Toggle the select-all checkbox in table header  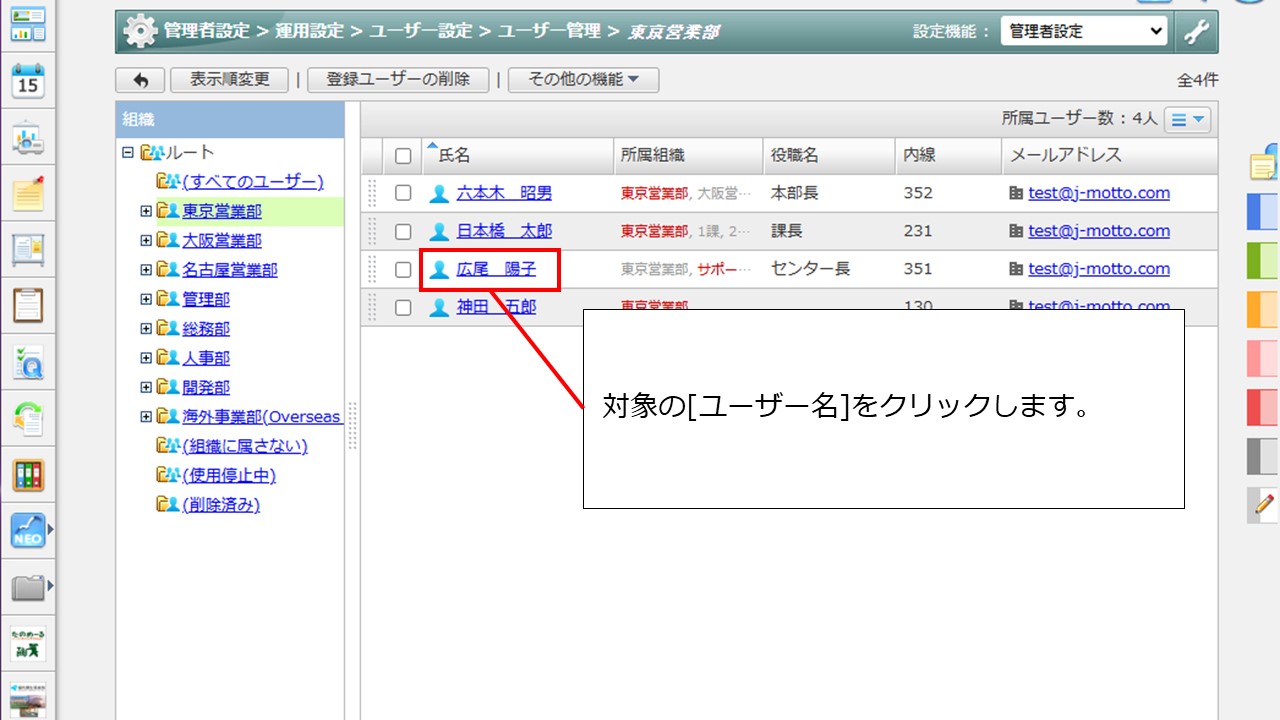[x=403, y=156]
